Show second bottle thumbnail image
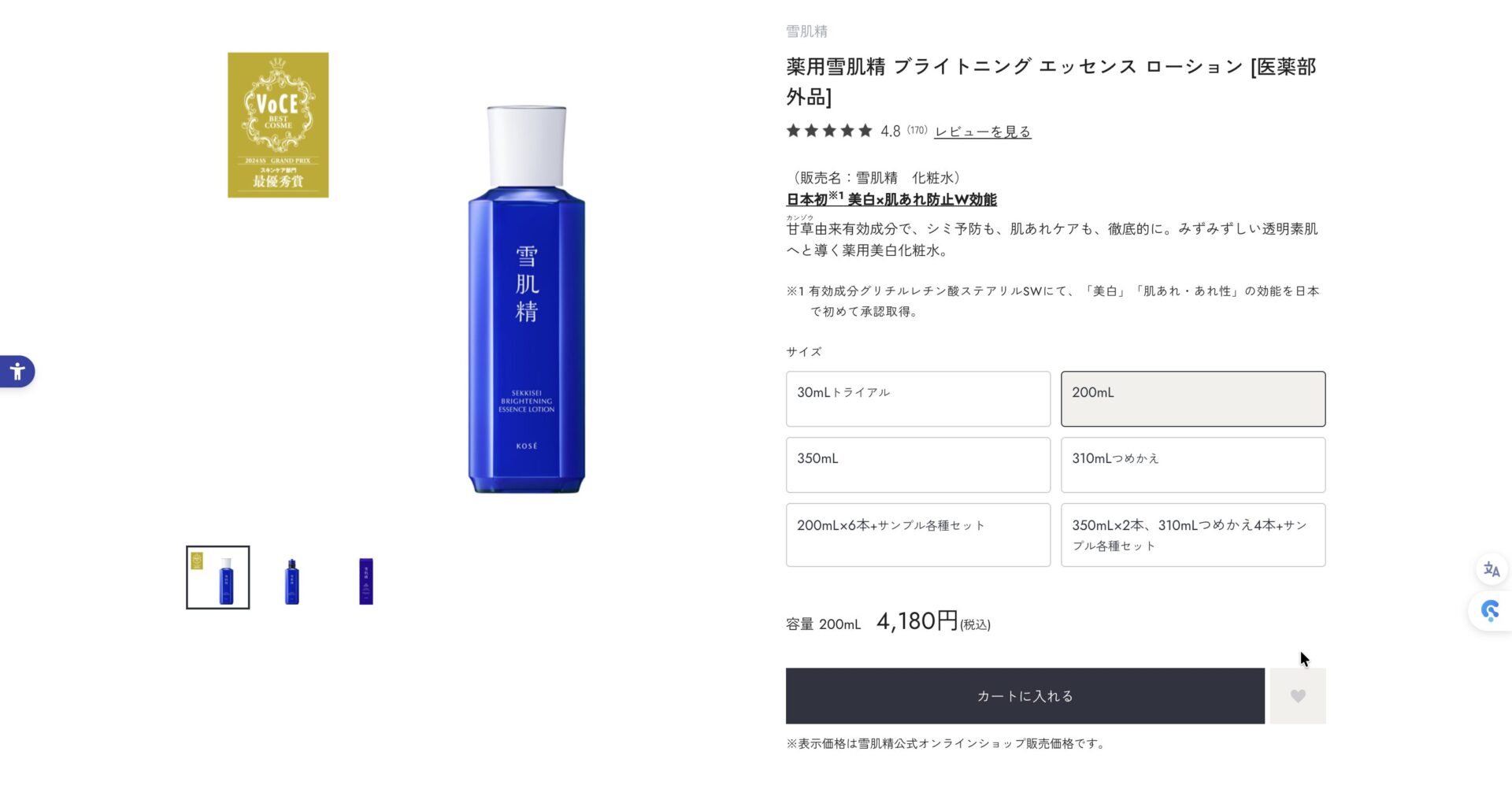This screenshot has height=785, width=1512. (292, 581)
